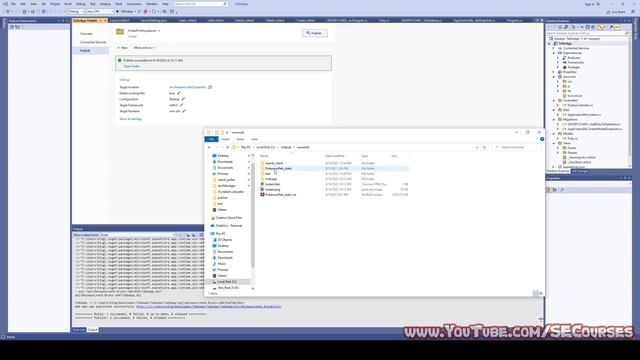Select the Connected Services node in Solution Explorer

coord(576,48)
